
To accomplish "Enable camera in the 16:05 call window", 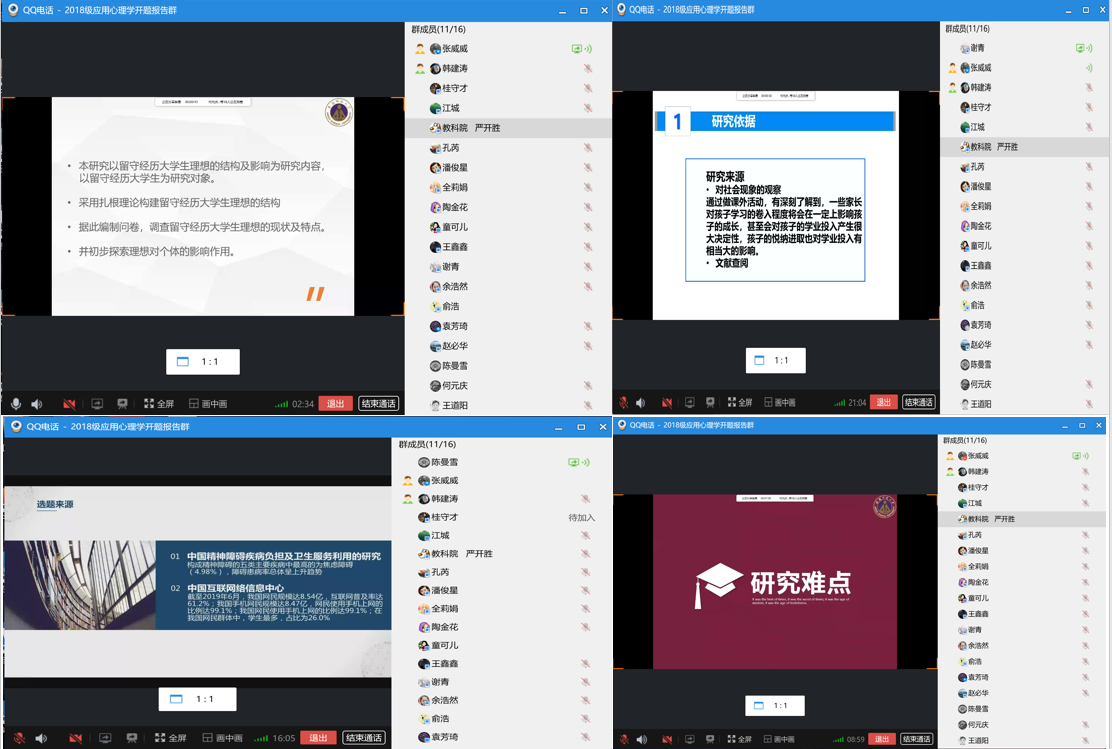I will pyautogui.click(x=75, y=739).
